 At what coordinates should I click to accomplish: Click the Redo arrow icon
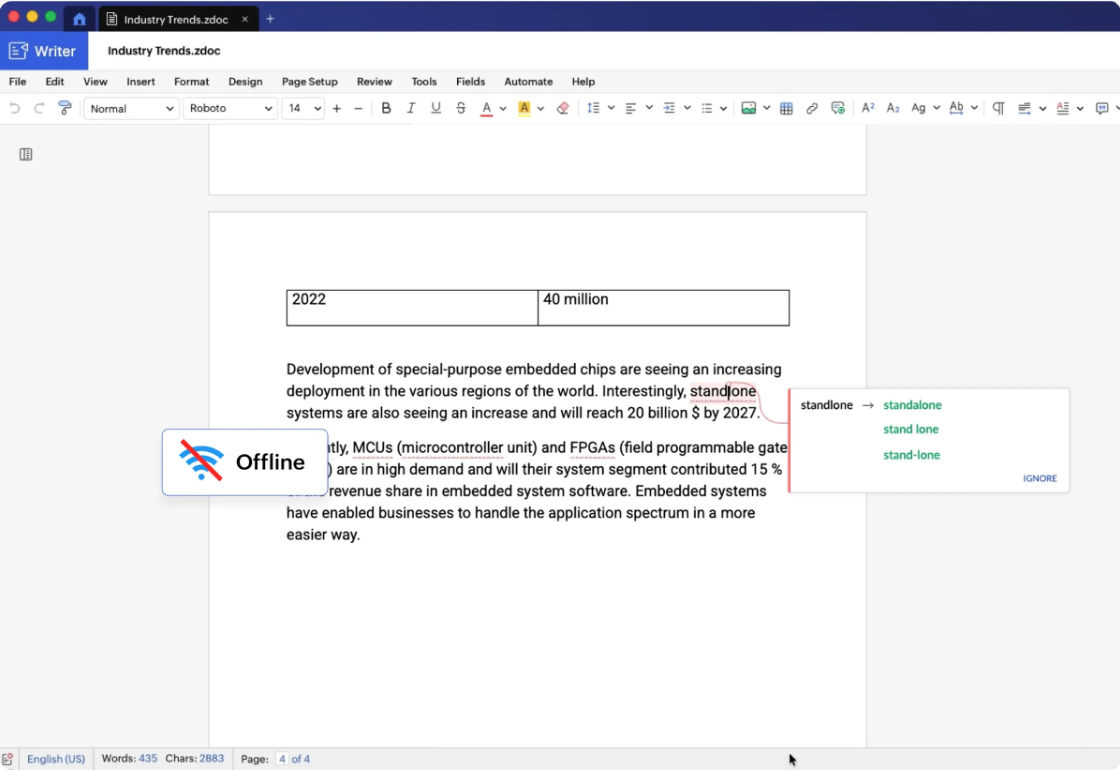coord(39,109)
